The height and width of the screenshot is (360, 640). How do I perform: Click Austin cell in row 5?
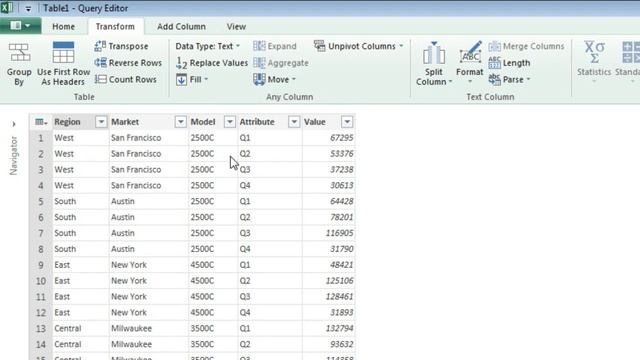(x=149, y=201)
